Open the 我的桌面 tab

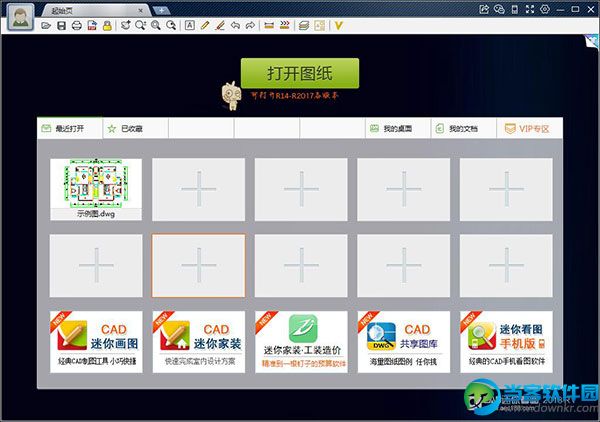(x=398, y=129)
